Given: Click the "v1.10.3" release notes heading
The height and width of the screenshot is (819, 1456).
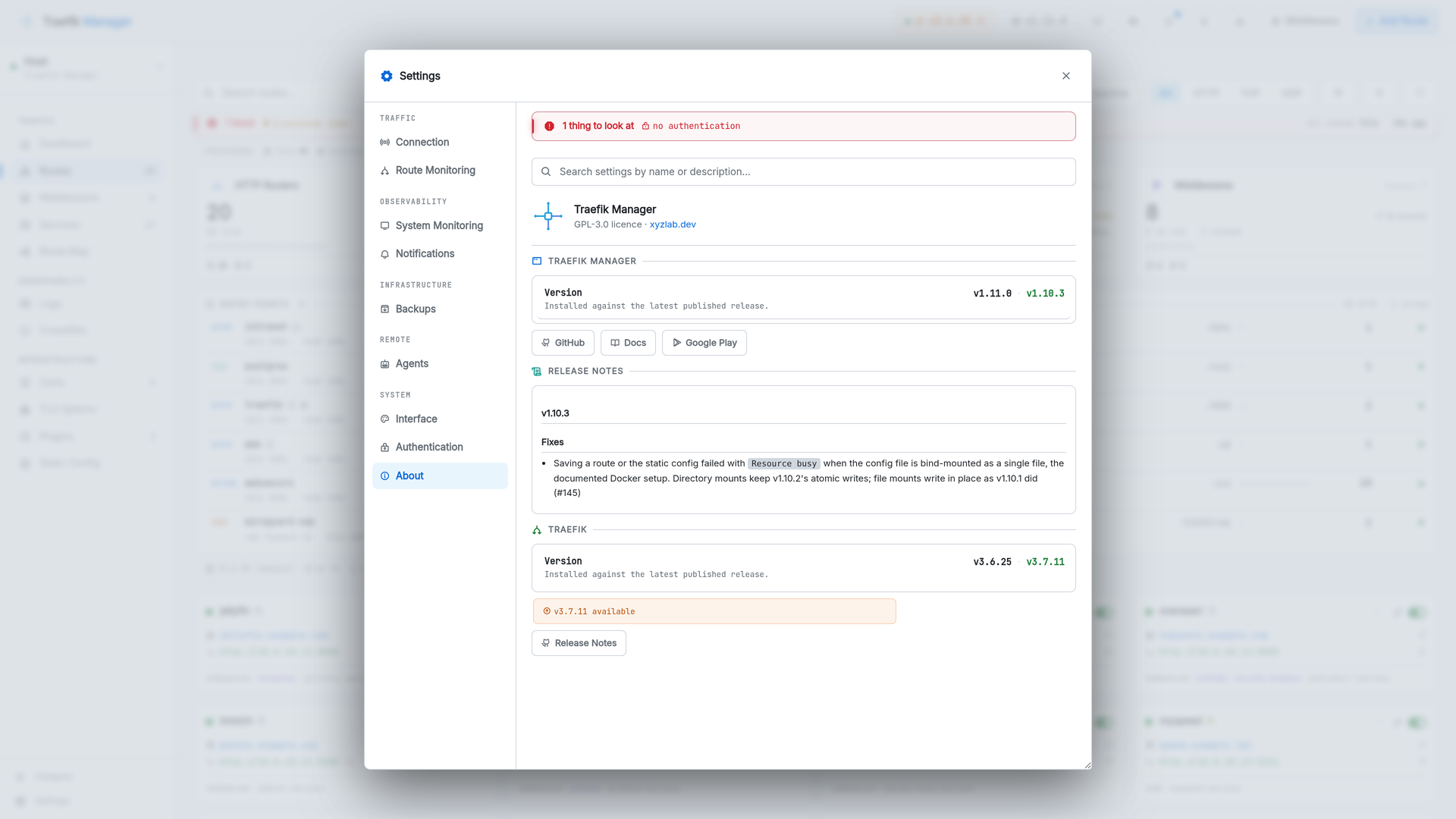Looking at the screenshot, I should coord(555,413).
